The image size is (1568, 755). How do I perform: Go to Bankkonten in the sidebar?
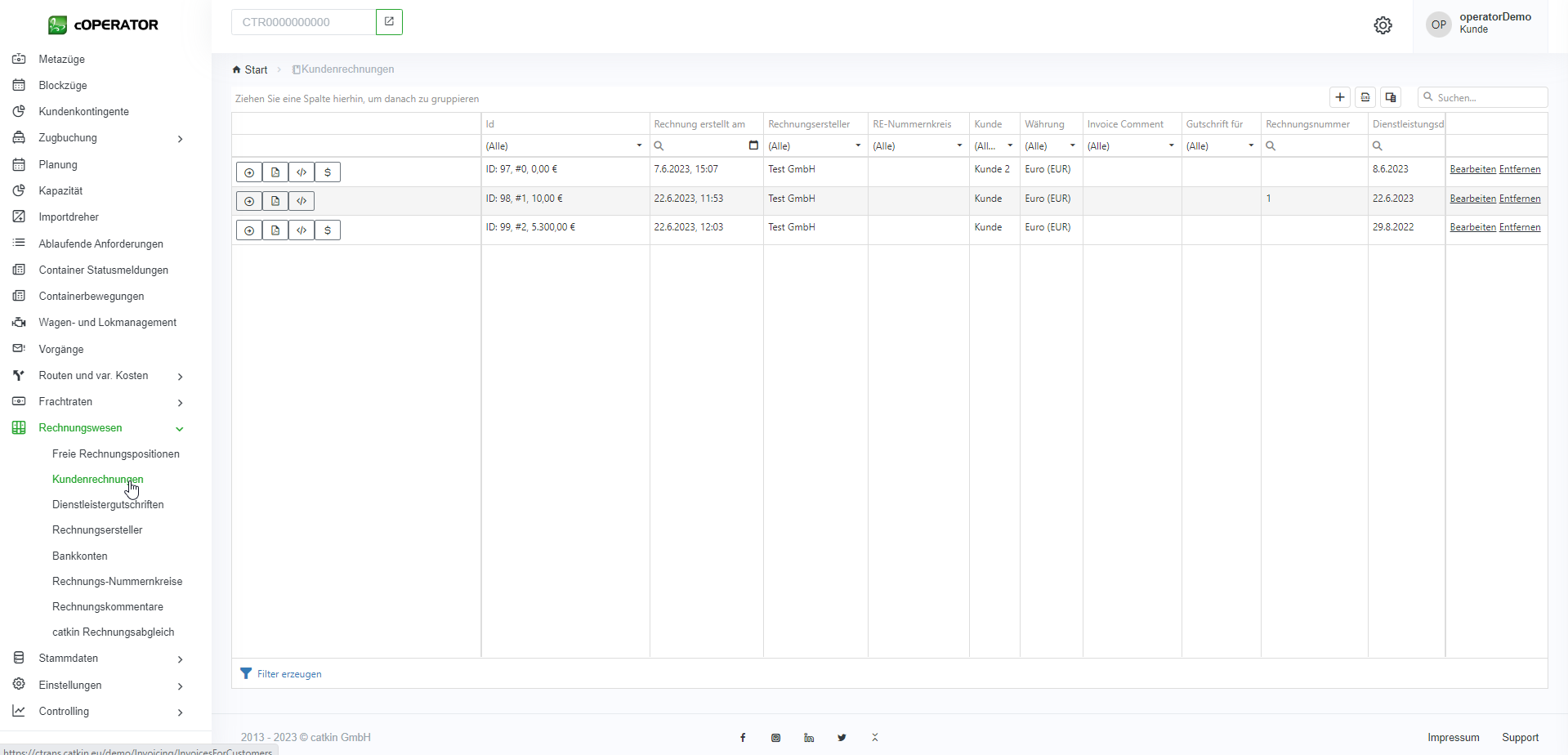pyautogui.click(x=80, y=556)
